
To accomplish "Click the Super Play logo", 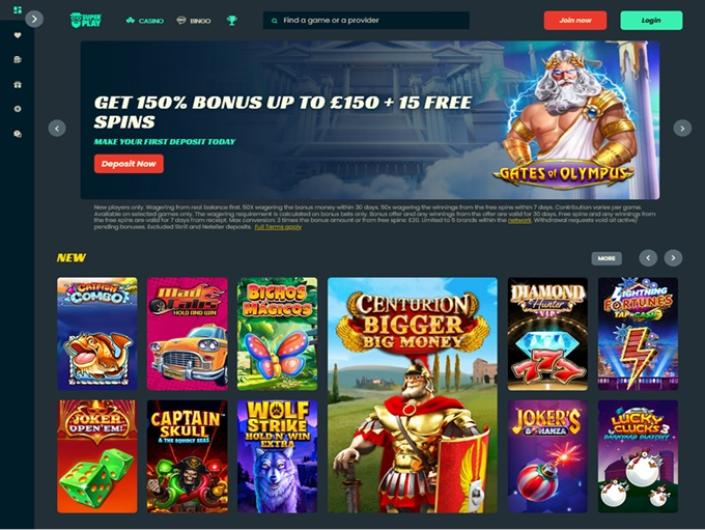I will click(x=86, y=20).
